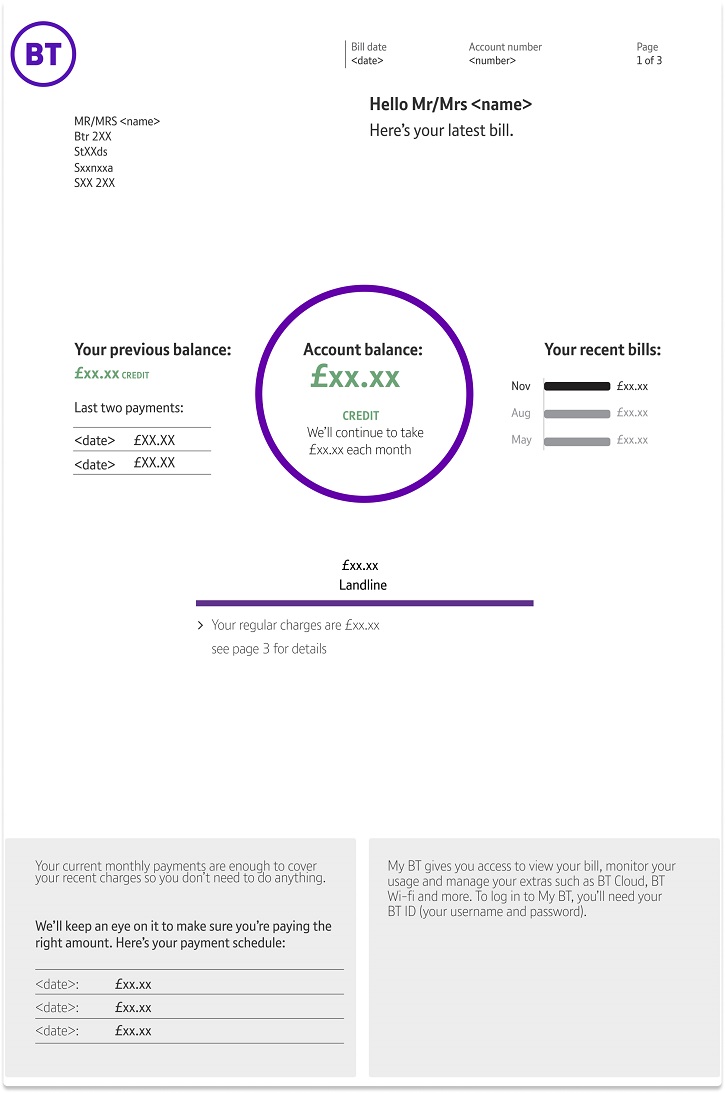Click the green previous balance credit amount
This screenshot has width=725, height=1093.
point(97,374)
